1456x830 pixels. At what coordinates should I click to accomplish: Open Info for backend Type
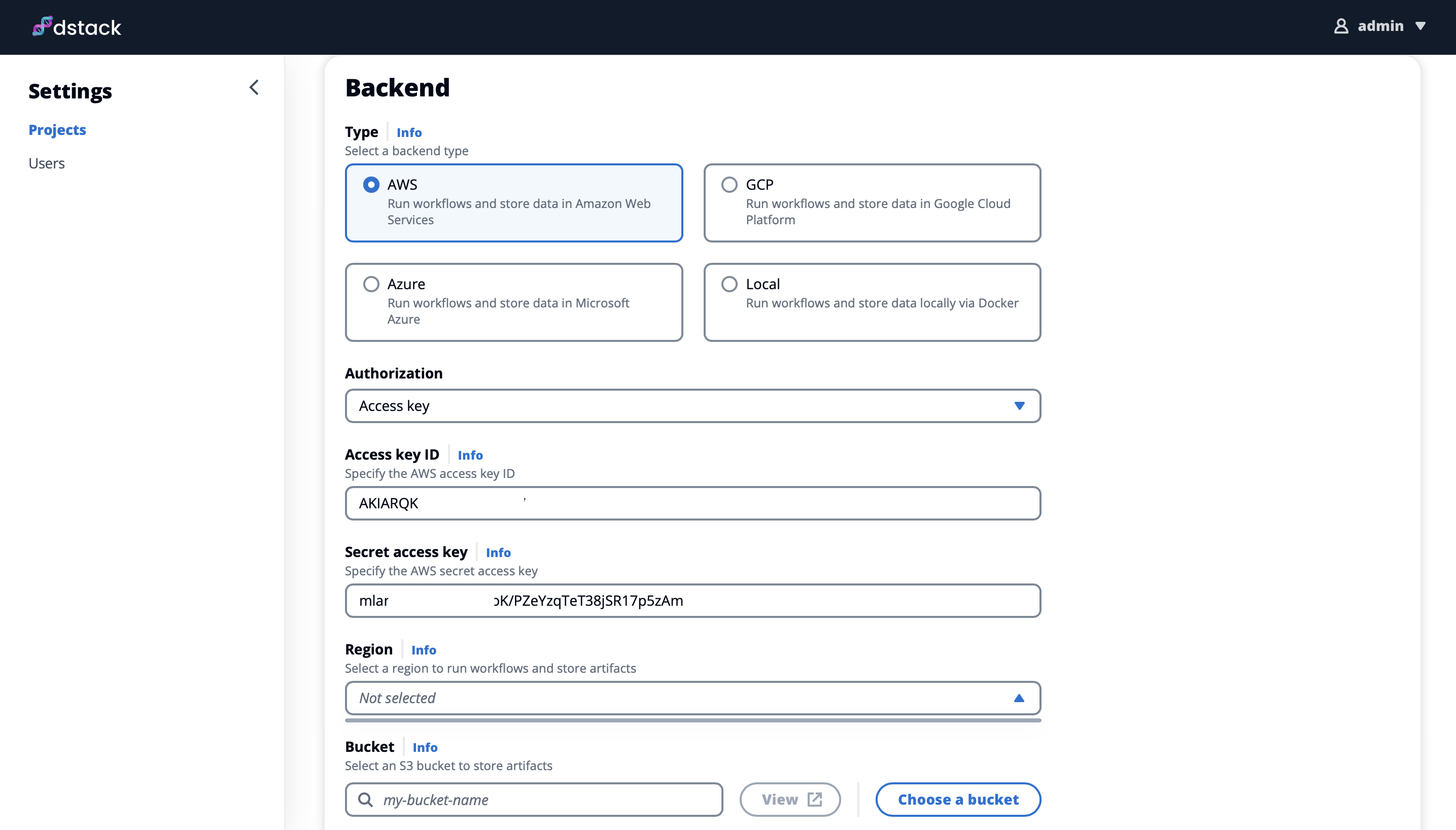pyautogui.click(x=410, y=132)
